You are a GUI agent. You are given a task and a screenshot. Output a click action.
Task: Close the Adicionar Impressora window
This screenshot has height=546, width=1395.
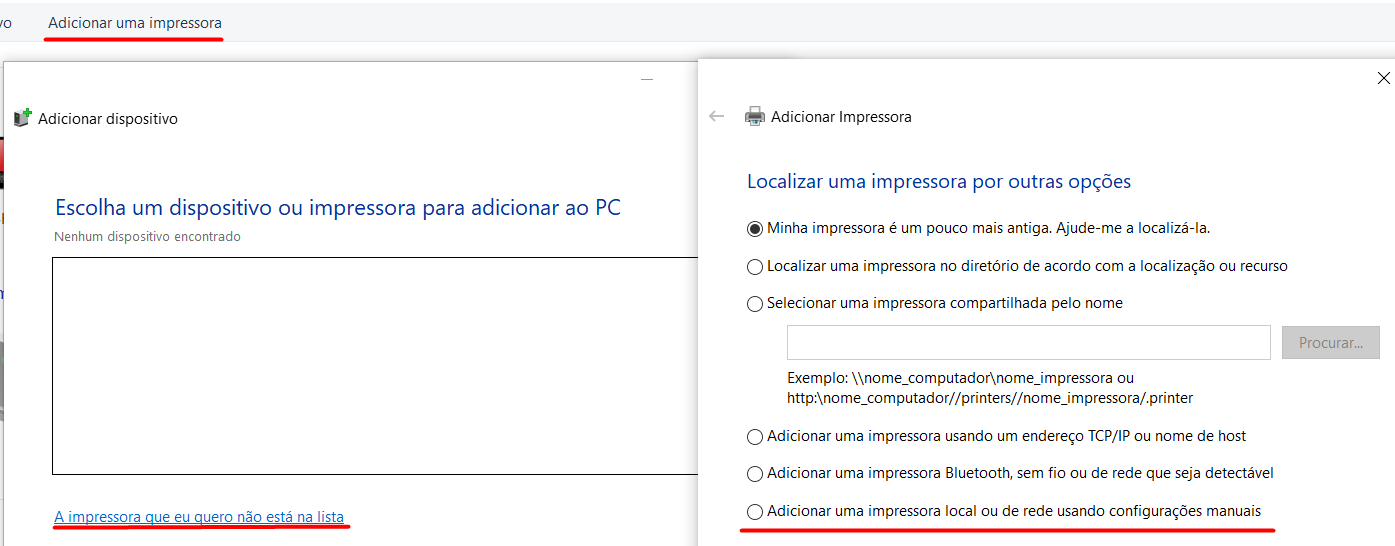coord(1384,78)
